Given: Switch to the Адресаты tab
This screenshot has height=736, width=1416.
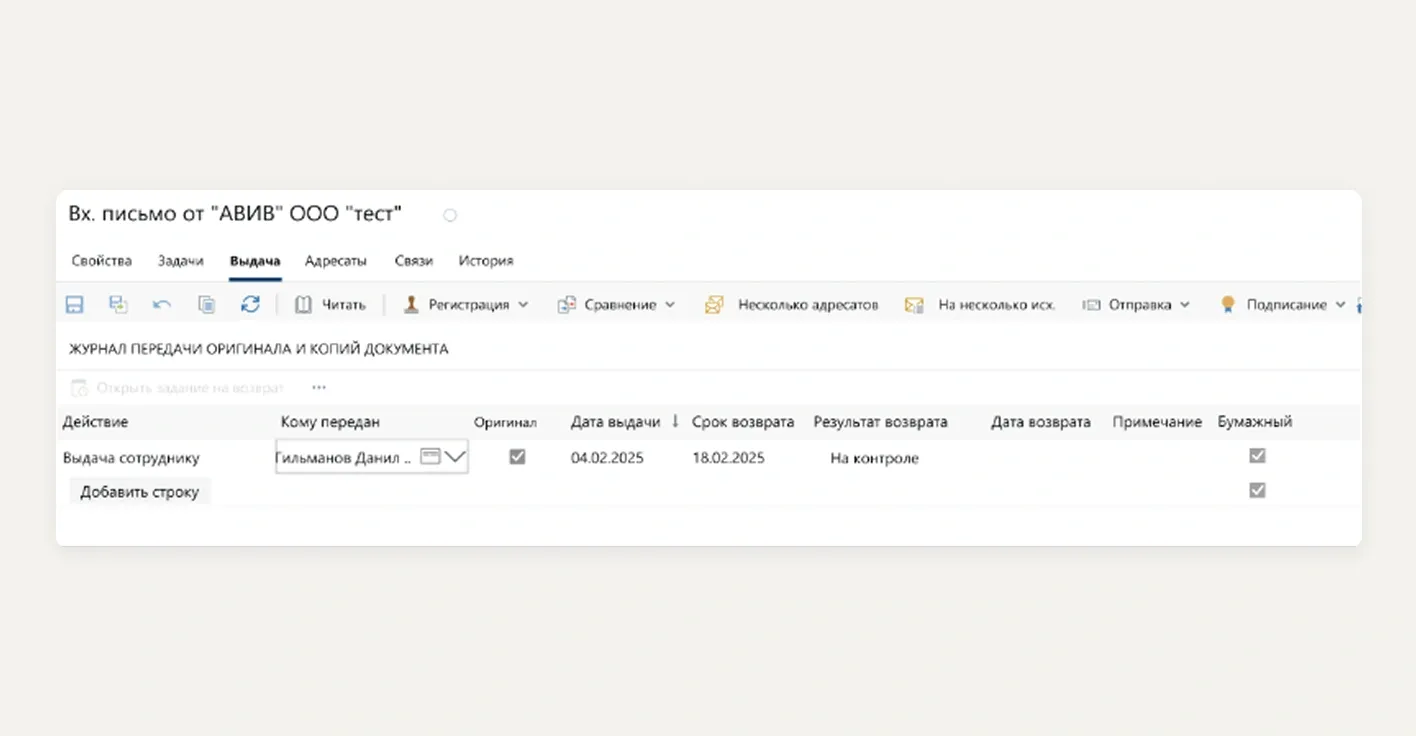Looking at the screenshot, I should point(336,260).
